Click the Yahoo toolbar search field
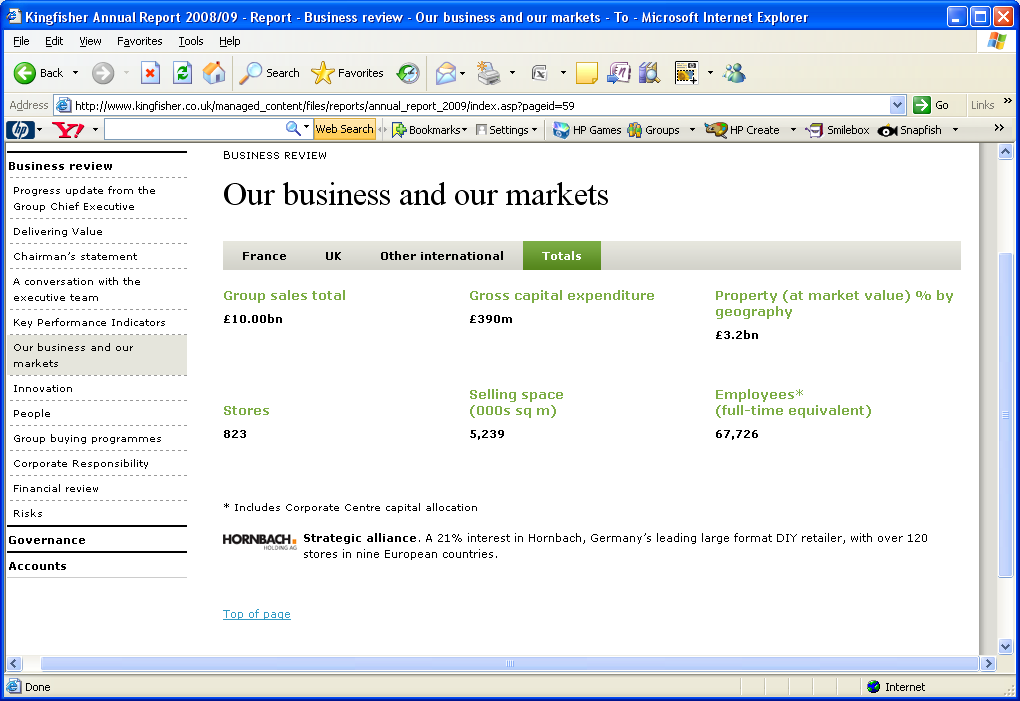 click(194, 129)
